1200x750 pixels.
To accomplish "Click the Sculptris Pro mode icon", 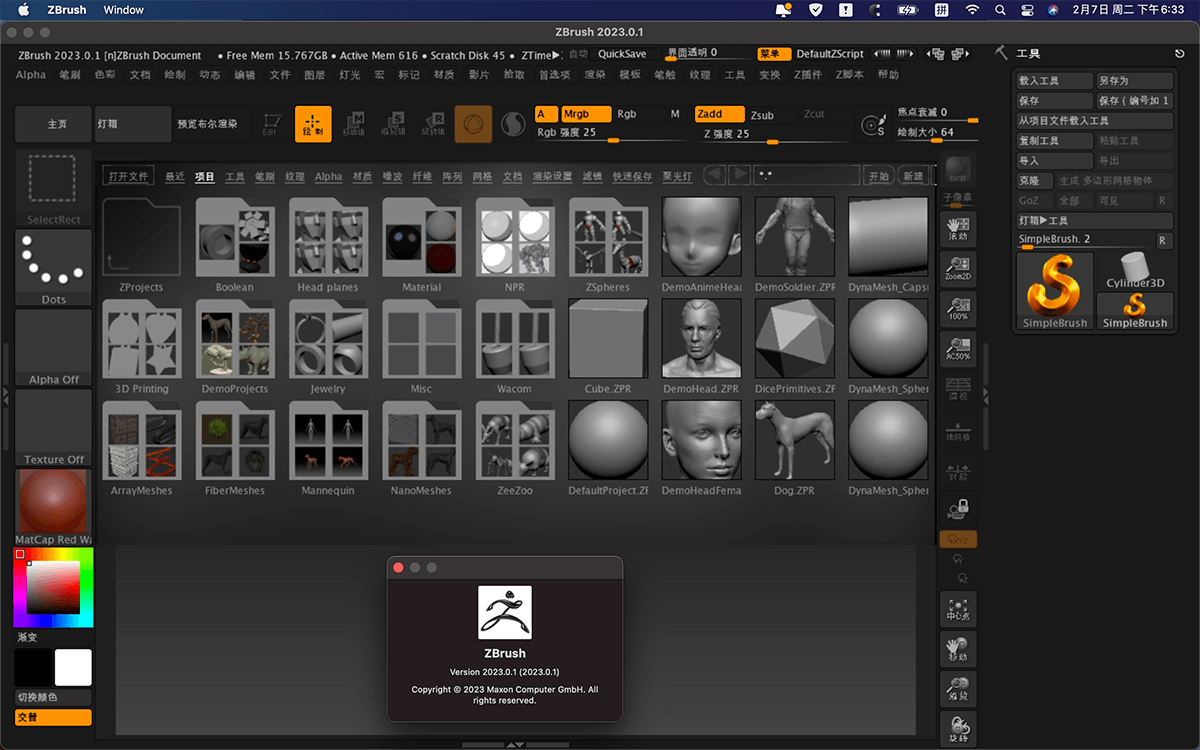I will [x=513, y=124].
